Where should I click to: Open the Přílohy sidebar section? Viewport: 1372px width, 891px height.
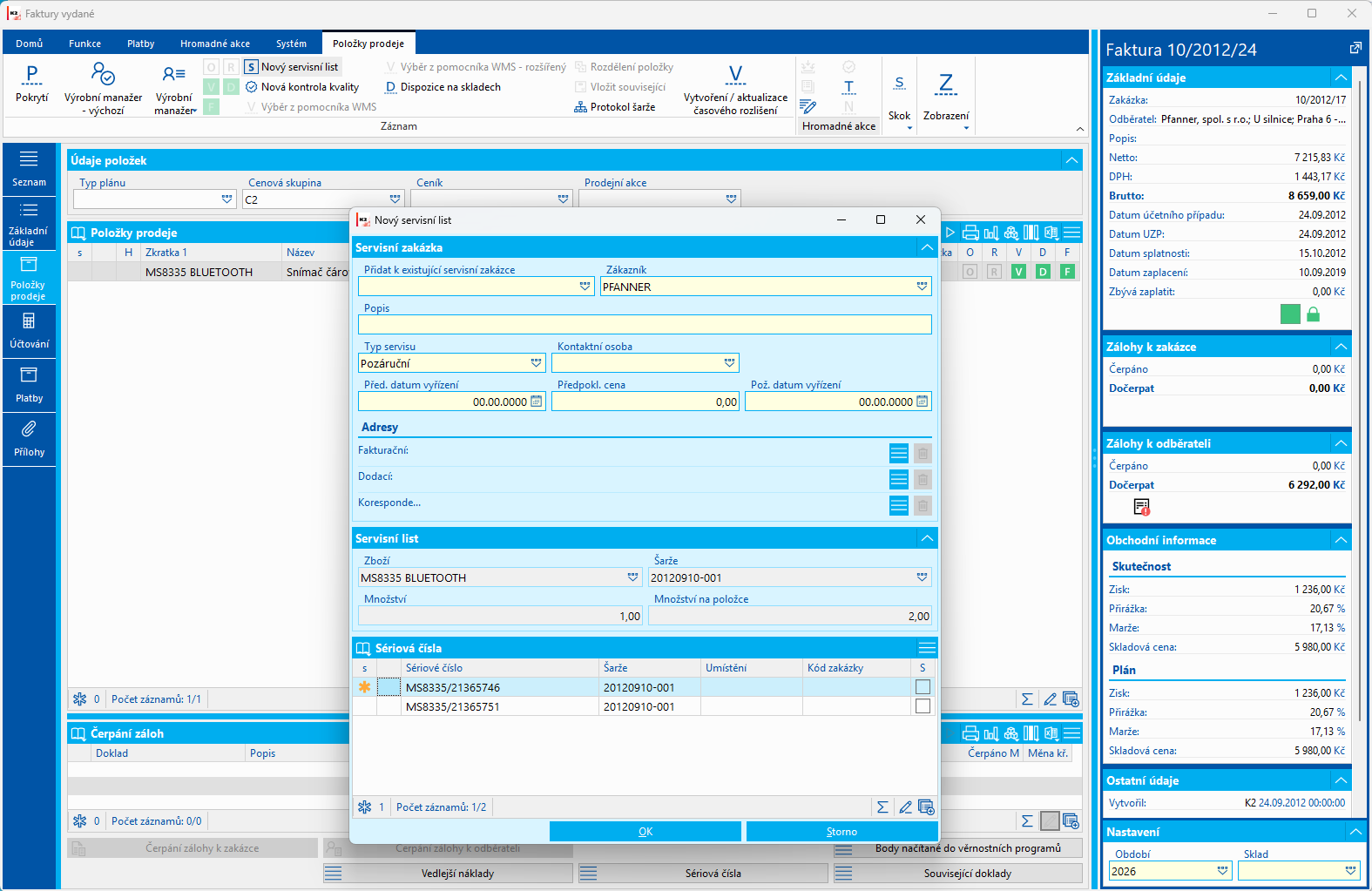pyautogui.click(x=29, y=440)
